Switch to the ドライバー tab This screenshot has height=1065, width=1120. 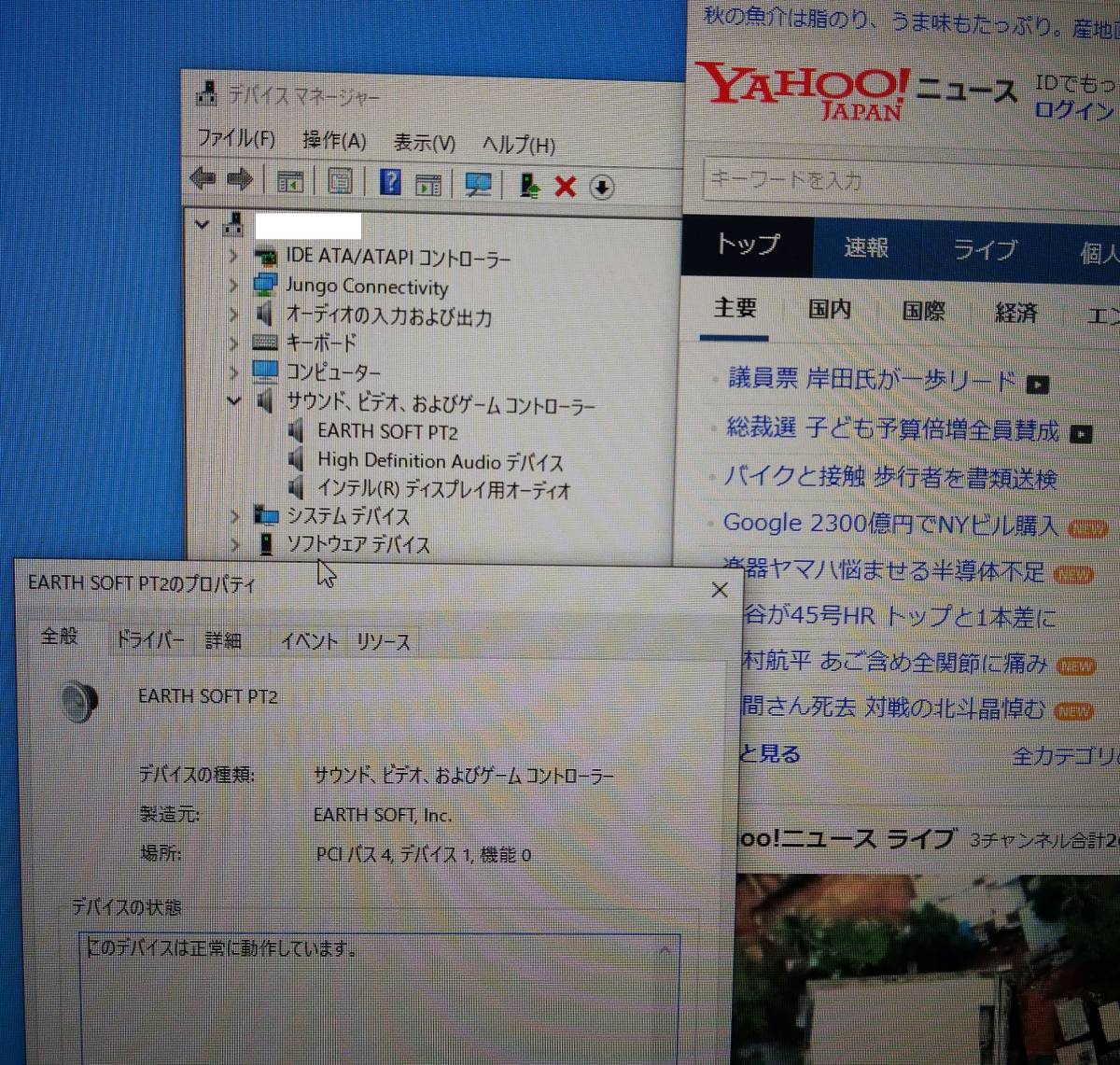(x=149, y=639)
